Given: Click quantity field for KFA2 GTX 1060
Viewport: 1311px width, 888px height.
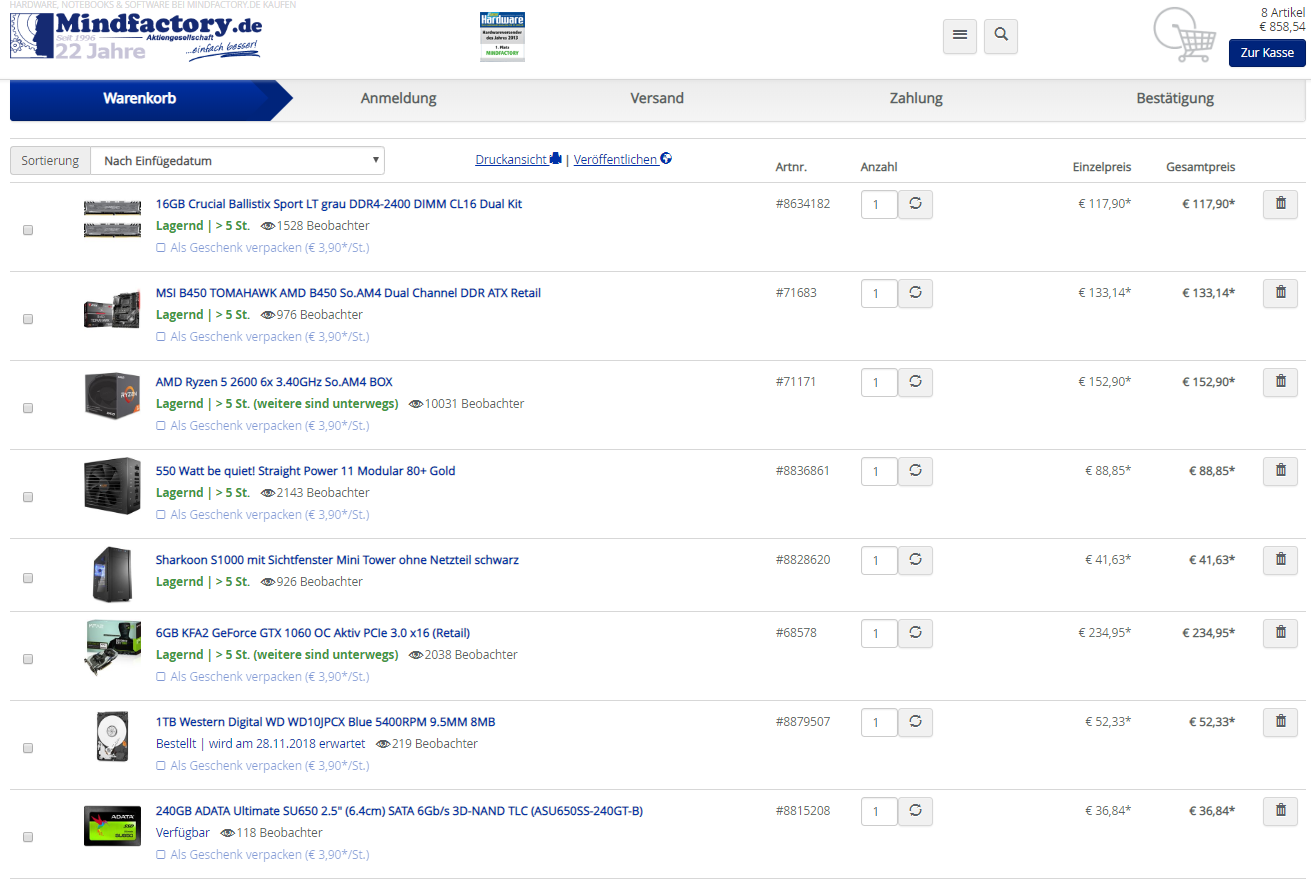Looking at the screenshot, I should (879, 634).
